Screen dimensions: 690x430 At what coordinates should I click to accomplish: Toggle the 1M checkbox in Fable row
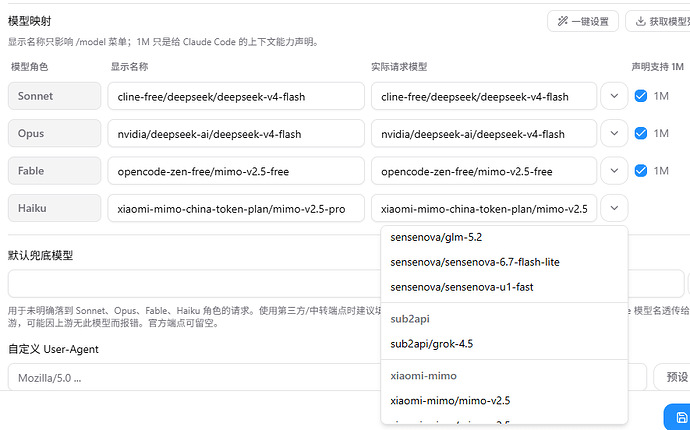tap(641, 170)
